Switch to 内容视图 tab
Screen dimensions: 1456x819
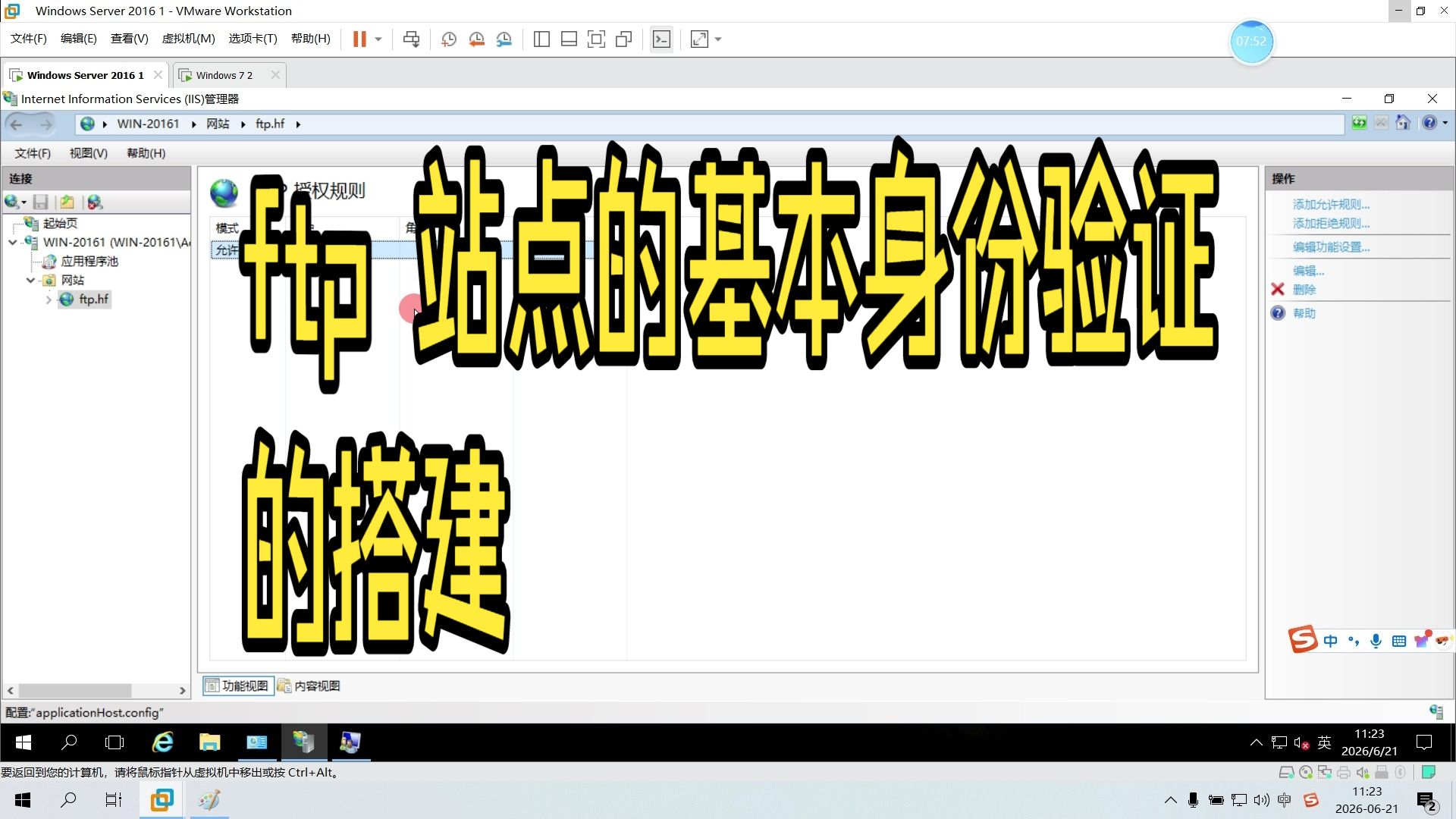[x=309, y=686]
